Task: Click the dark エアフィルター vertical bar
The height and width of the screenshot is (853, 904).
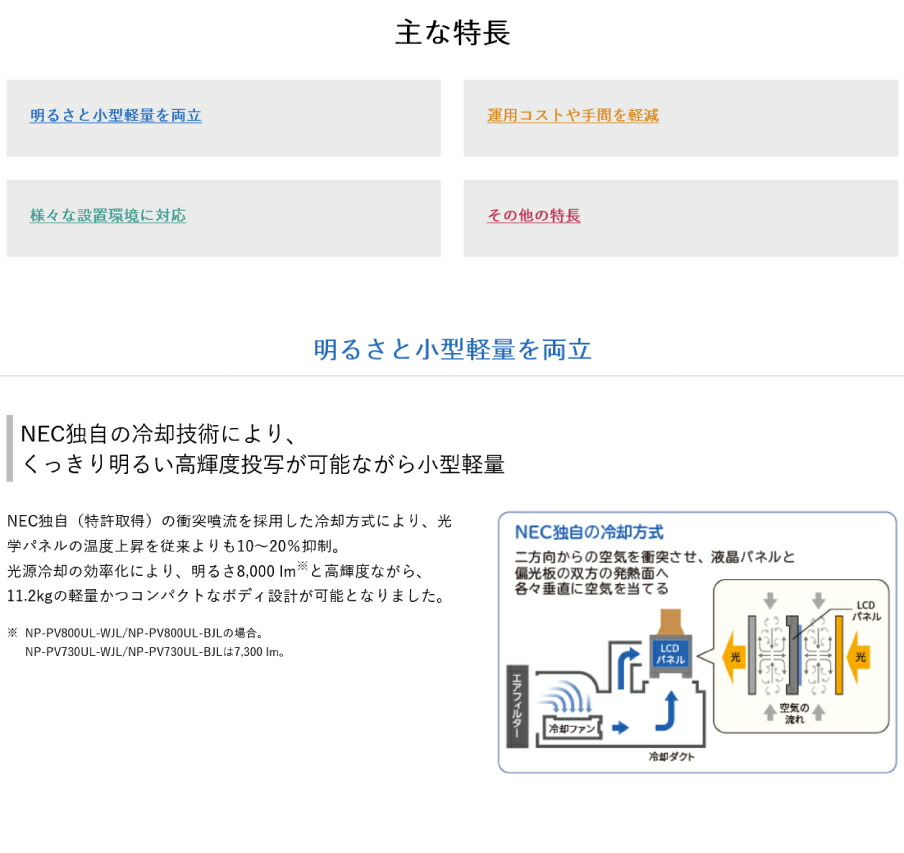Action: click(517, 704)
